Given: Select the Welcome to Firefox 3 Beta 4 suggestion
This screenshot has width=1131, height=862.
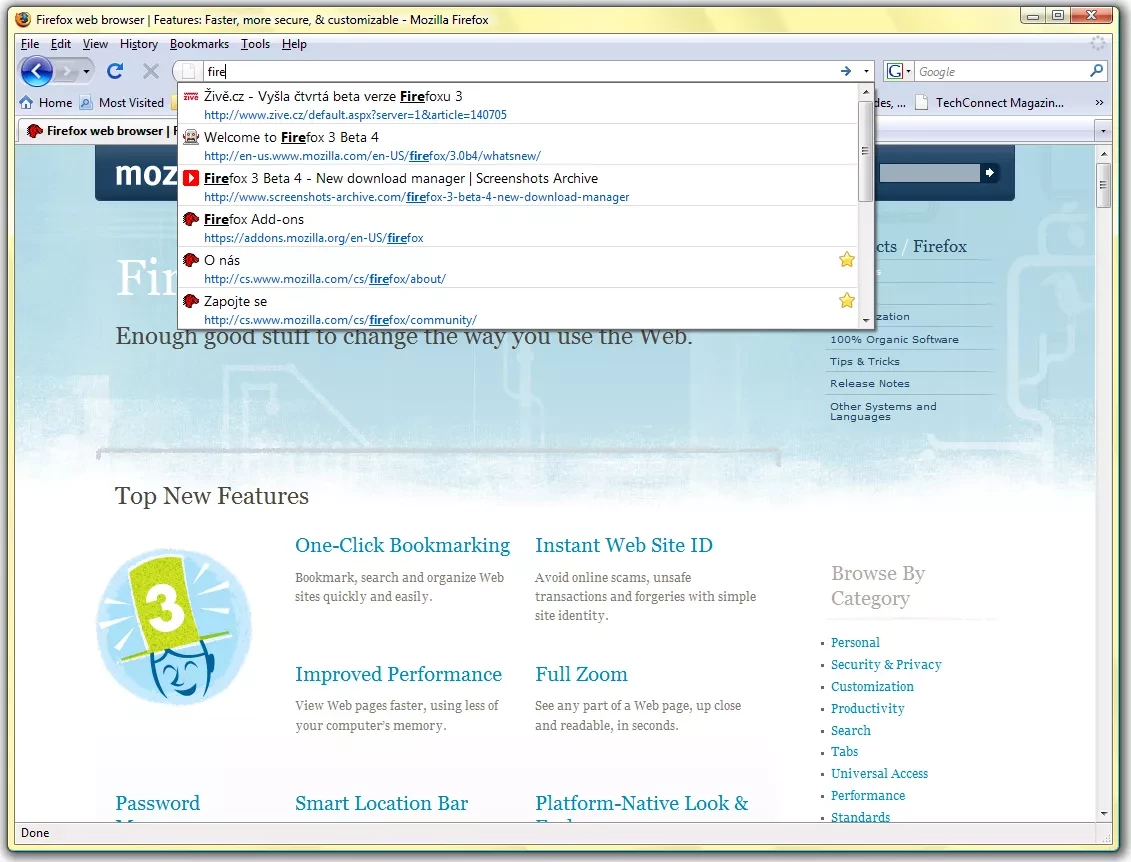Looking at the screenshot, I should point(518,146).
